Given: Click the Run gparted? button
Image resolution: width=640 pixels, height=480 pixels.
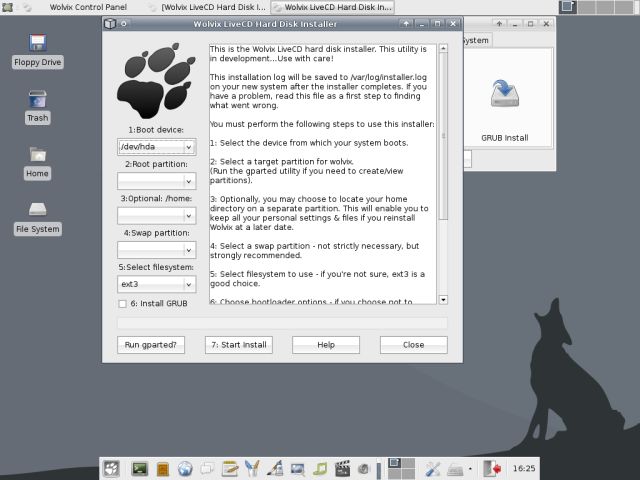Looking at the screenshot, I should [x=150, y=344].
